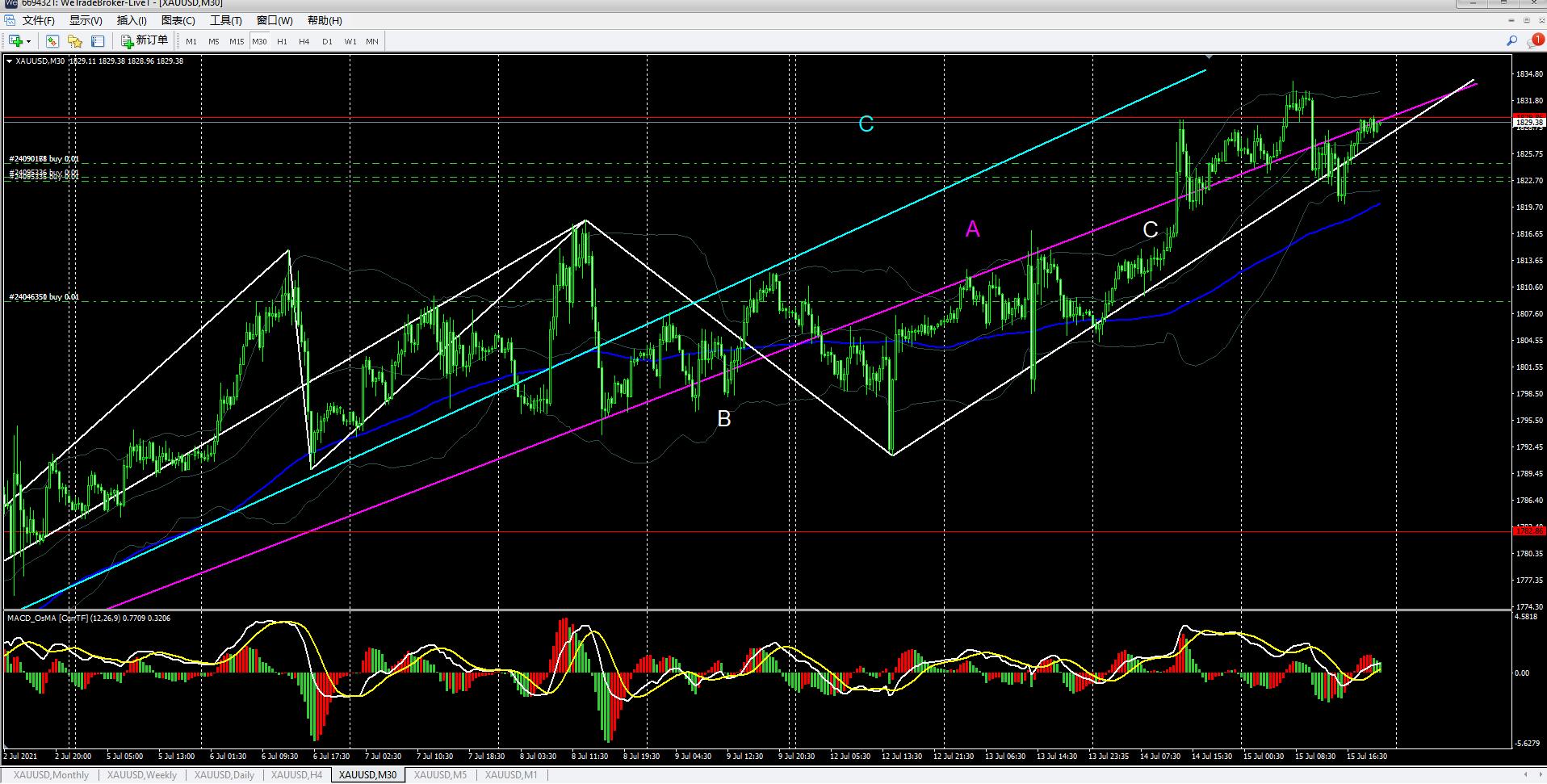Click the XAUUSD,M30 chart title triangle

click(9, 61)
